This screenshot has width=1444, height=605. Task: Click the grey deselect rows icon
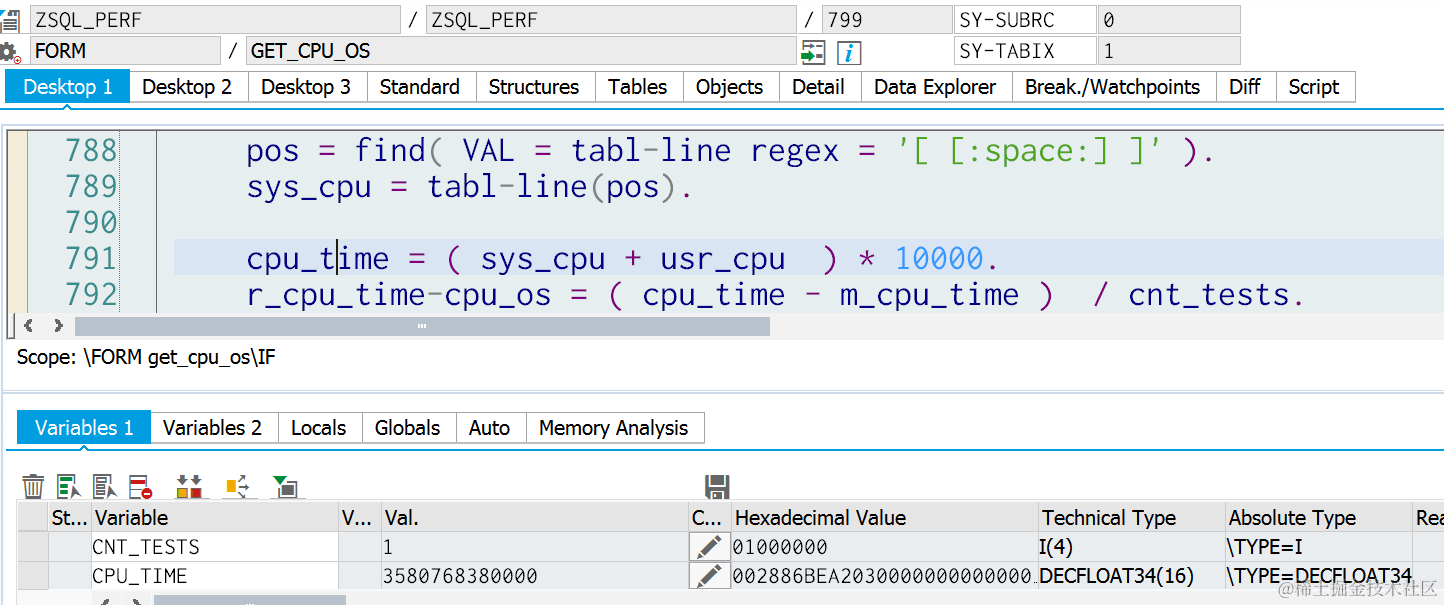tap(105, 487)
